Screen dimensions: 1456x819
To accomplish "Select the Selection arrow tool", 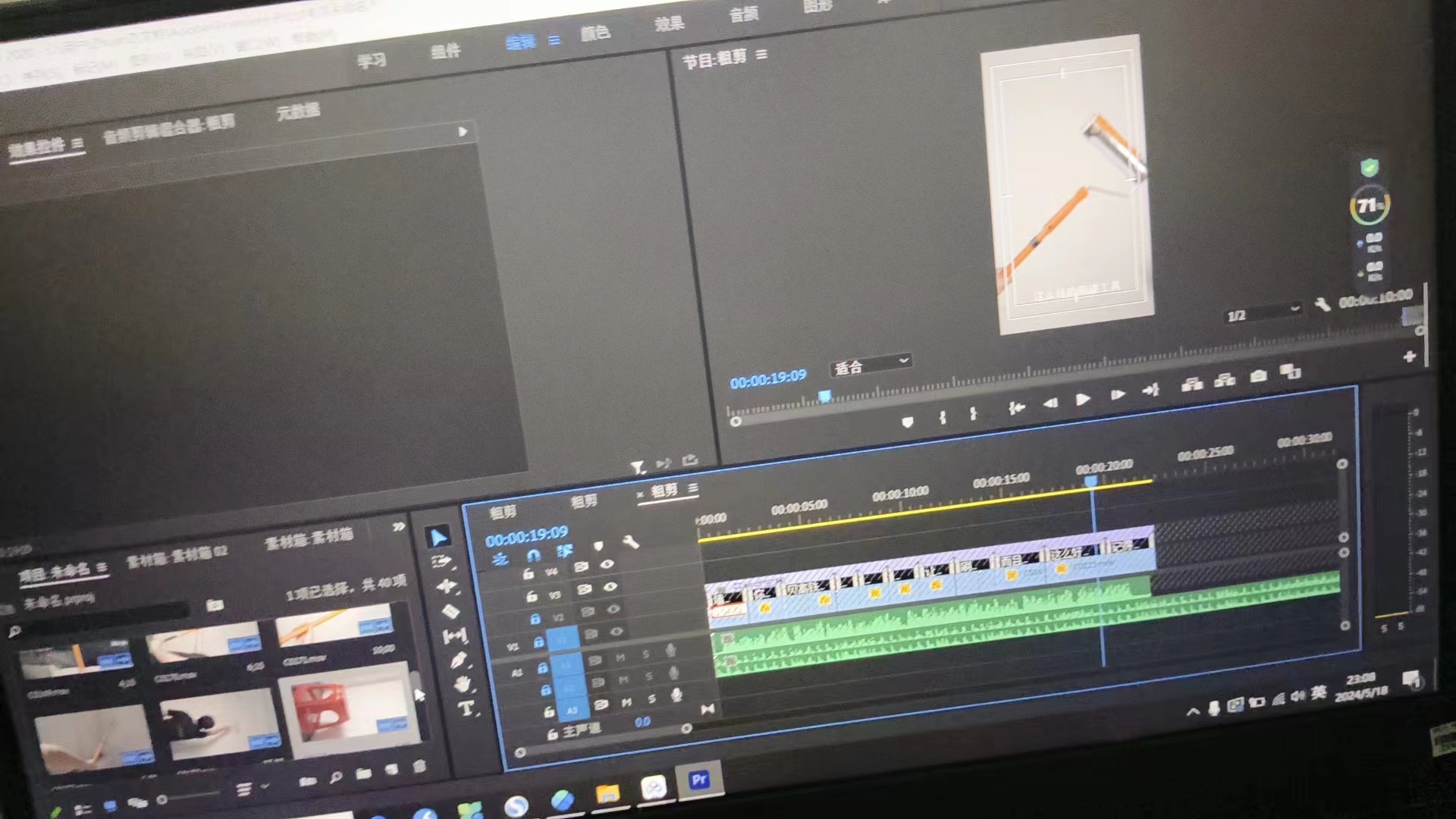I will coord(438,537).
